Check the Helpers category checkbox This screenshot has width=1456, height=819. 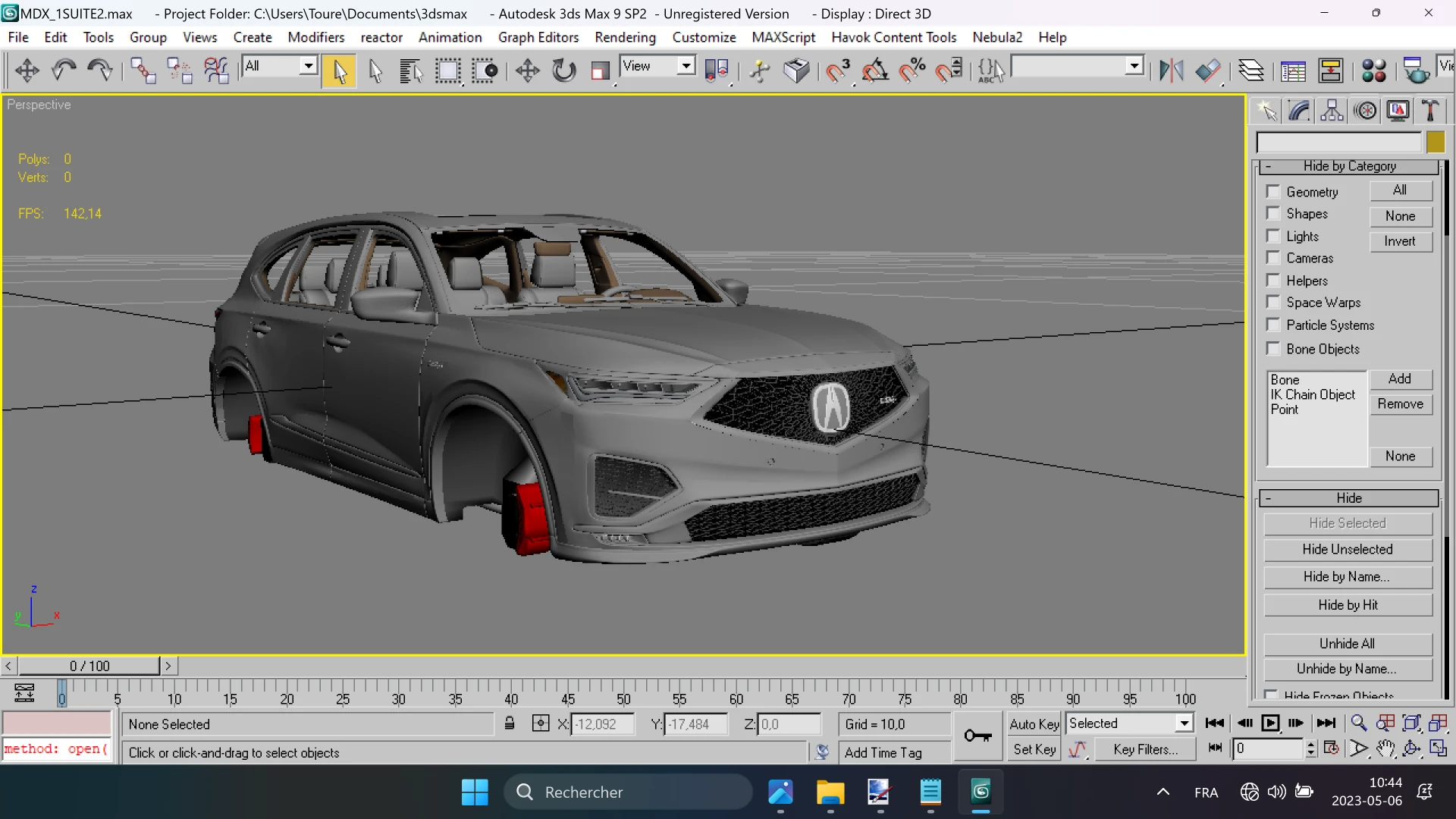click(x=1273, y=281)
